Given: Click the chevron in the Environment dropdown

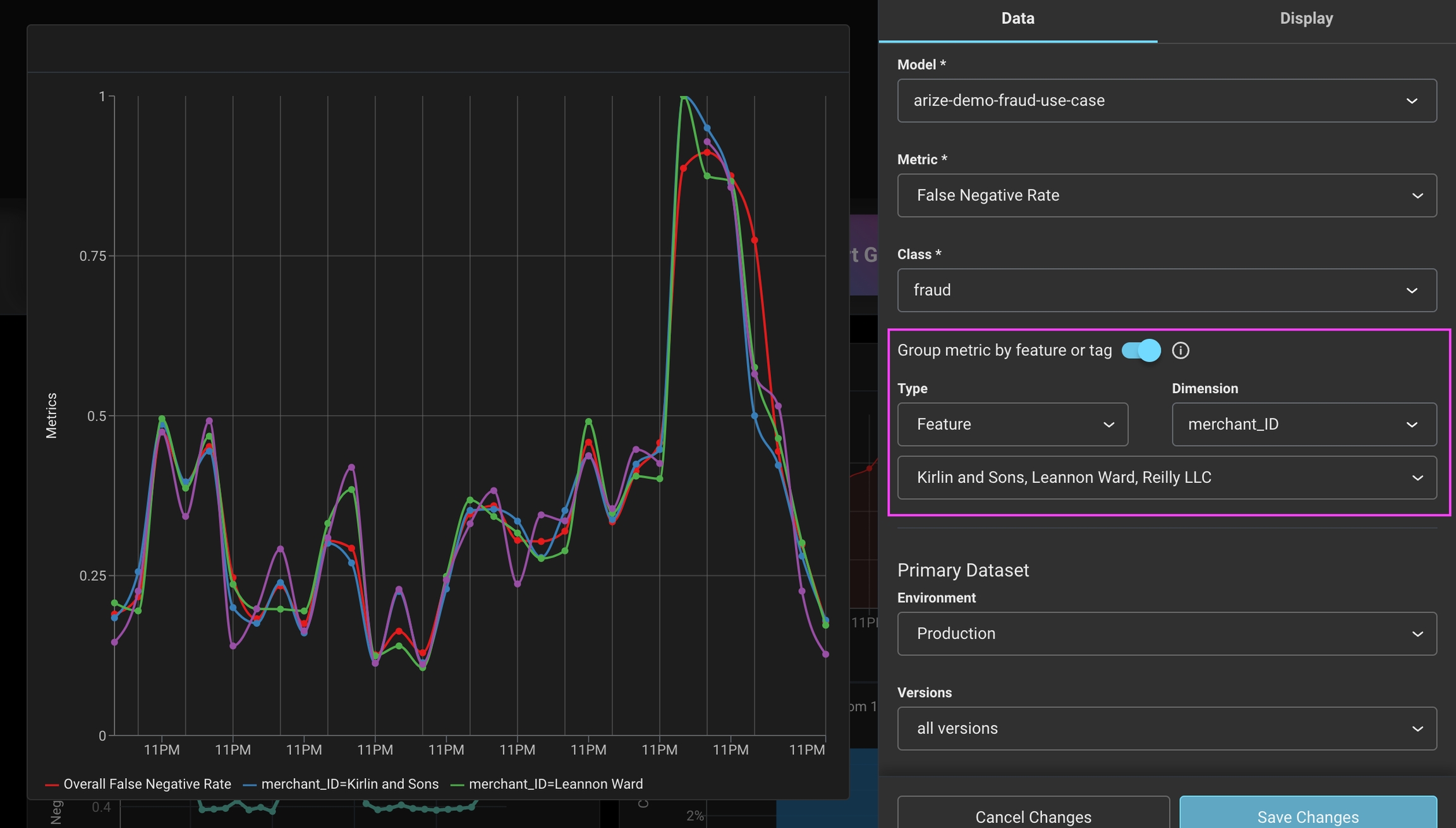Looking at the screenshot, I should click(x=1417, y=634).
